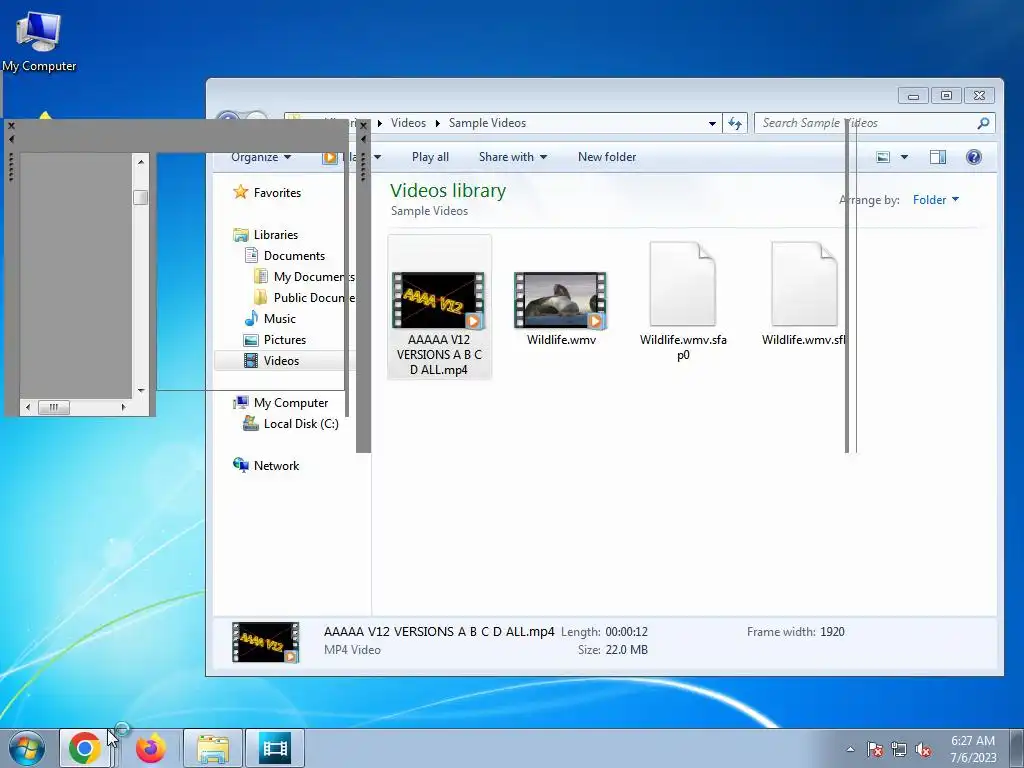Click the Network globe icon
1024x768 pixels.
tap(240, 464)
